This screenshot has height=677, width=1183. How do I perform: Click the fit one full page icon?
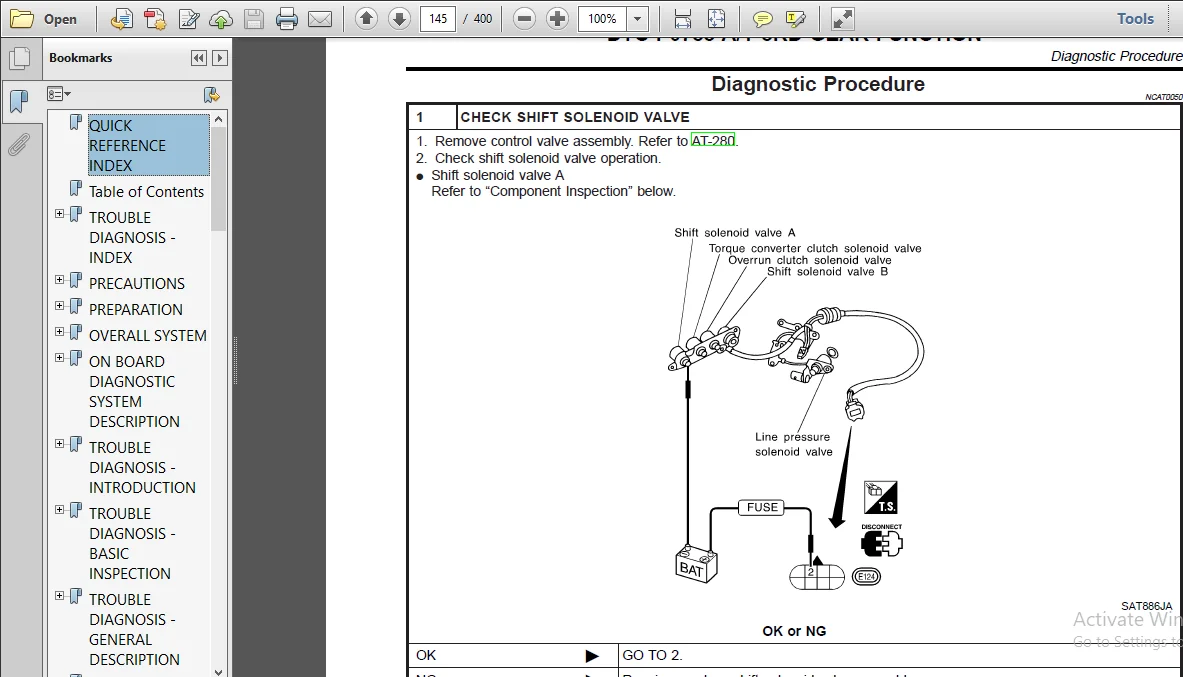click(716, 19)
